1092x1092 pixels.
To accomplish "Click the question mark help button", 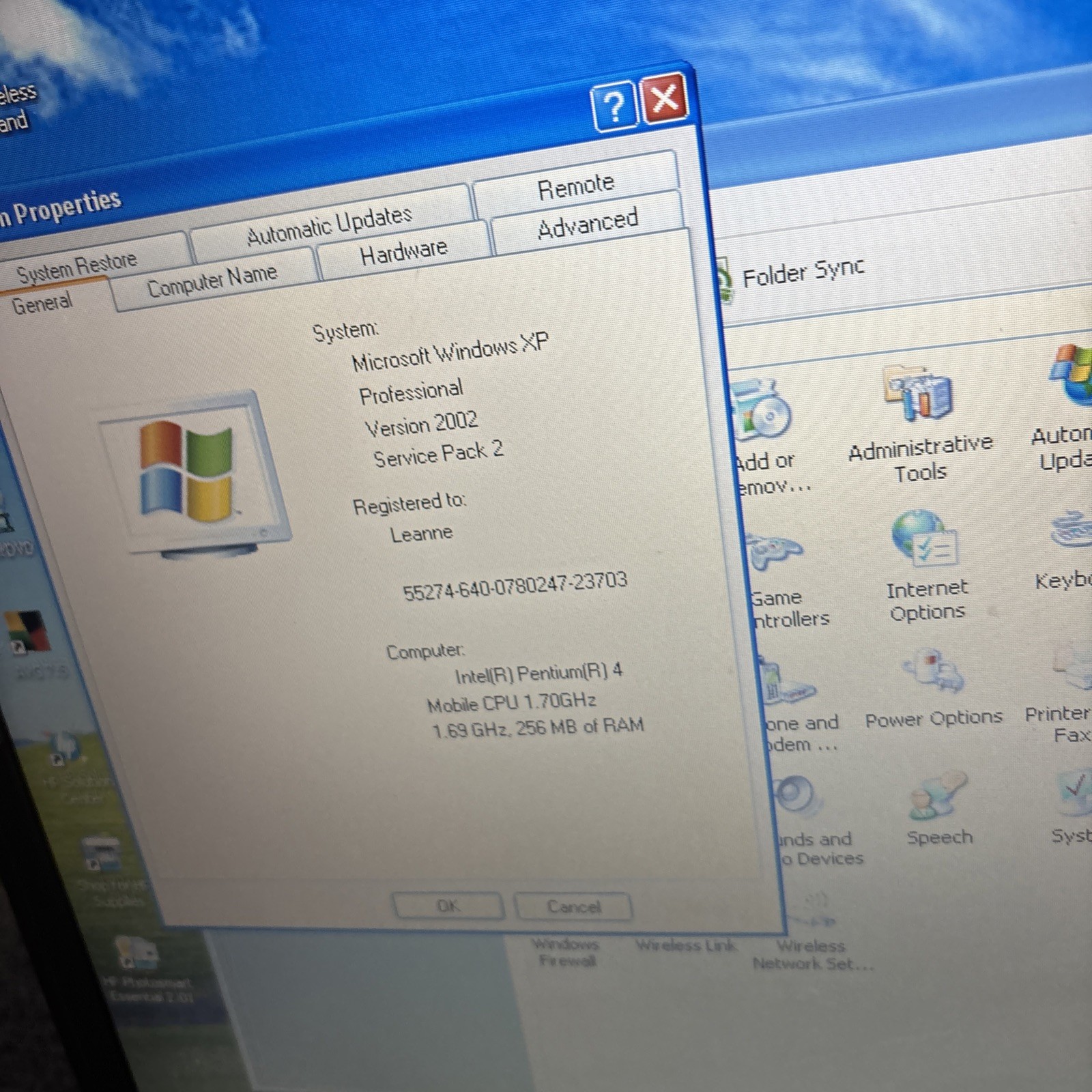I will pos(614,106).
